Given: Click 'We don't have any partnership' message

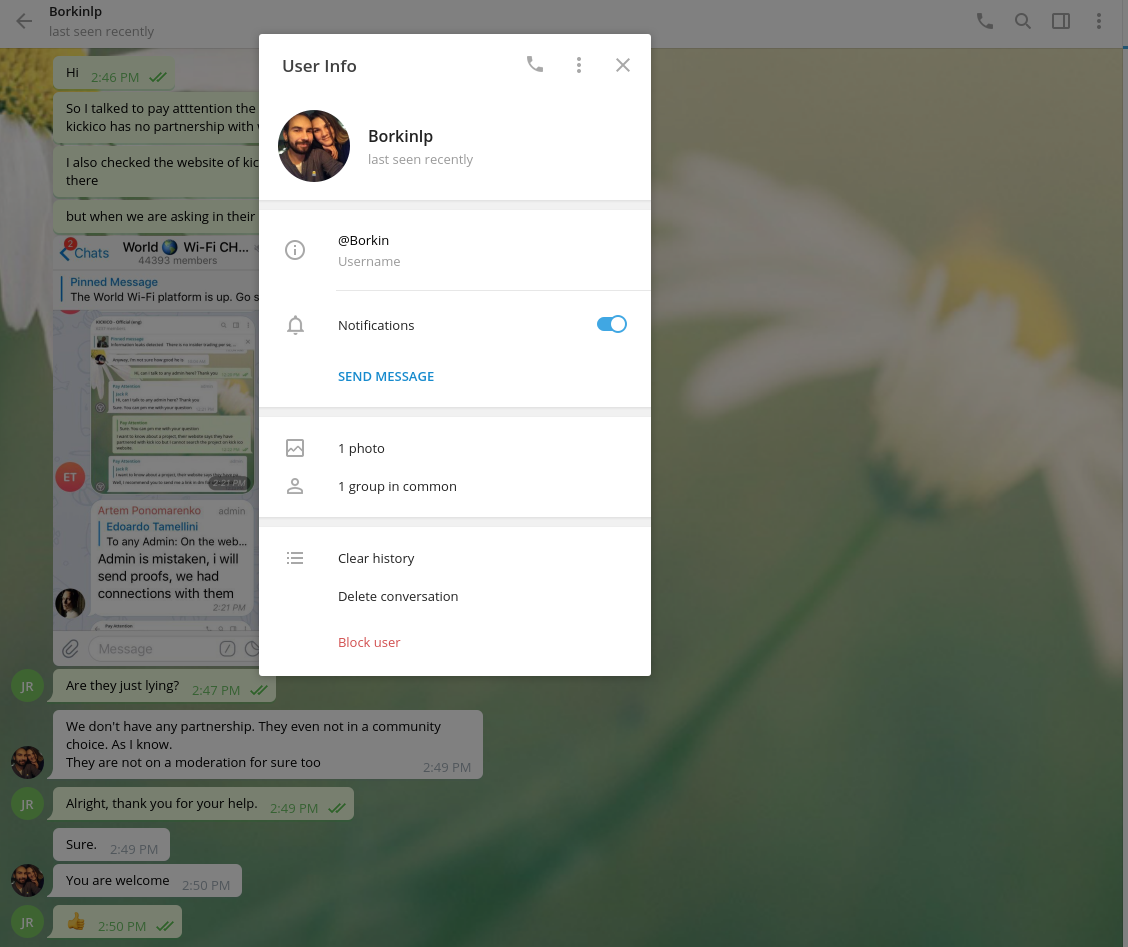Looking at the screenshot, I should pyautogui.click(x=268, y=745).
